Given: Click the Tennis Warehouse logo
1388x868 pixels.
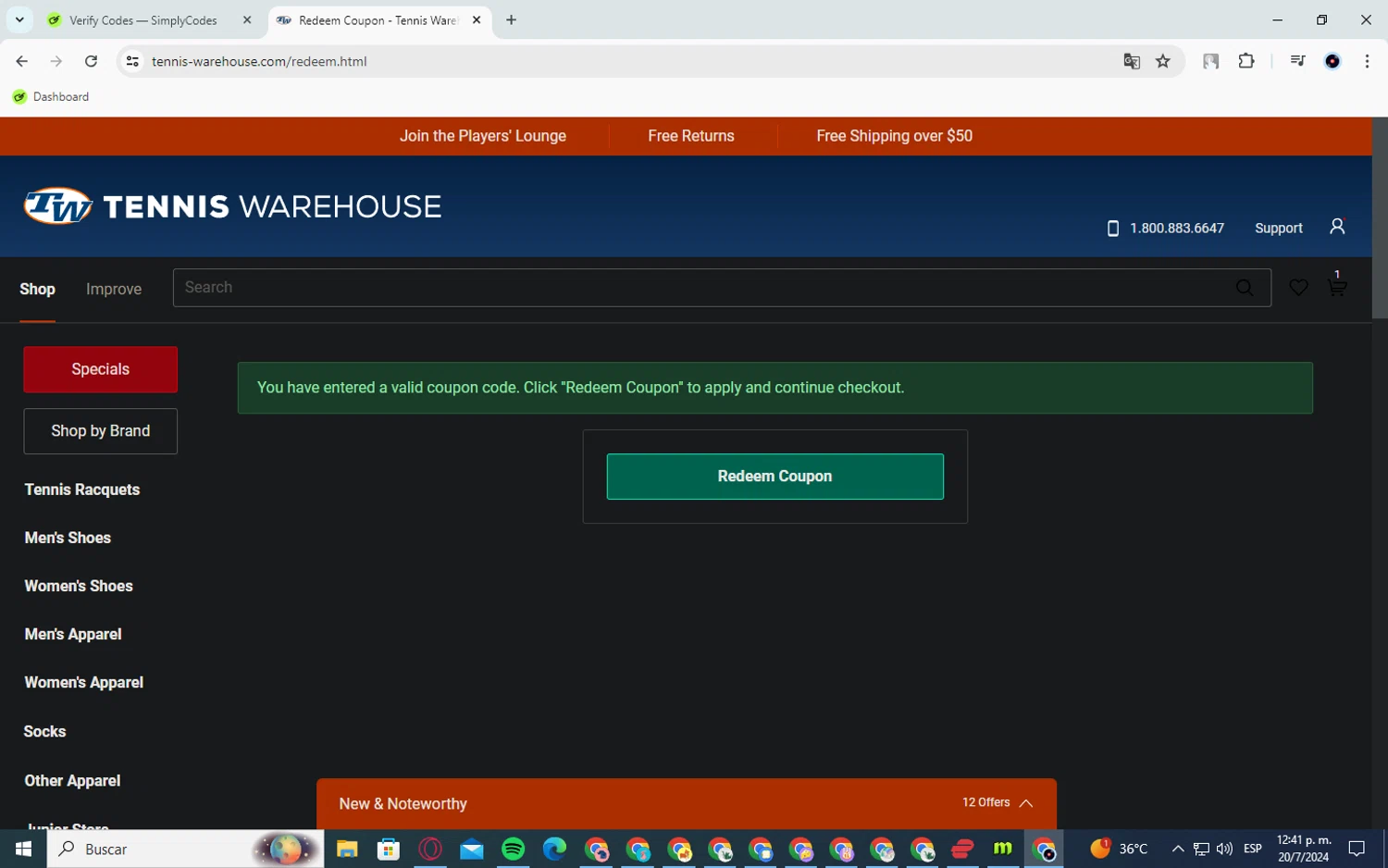Looking at the screenshot, I should click(x=232, y=206).
